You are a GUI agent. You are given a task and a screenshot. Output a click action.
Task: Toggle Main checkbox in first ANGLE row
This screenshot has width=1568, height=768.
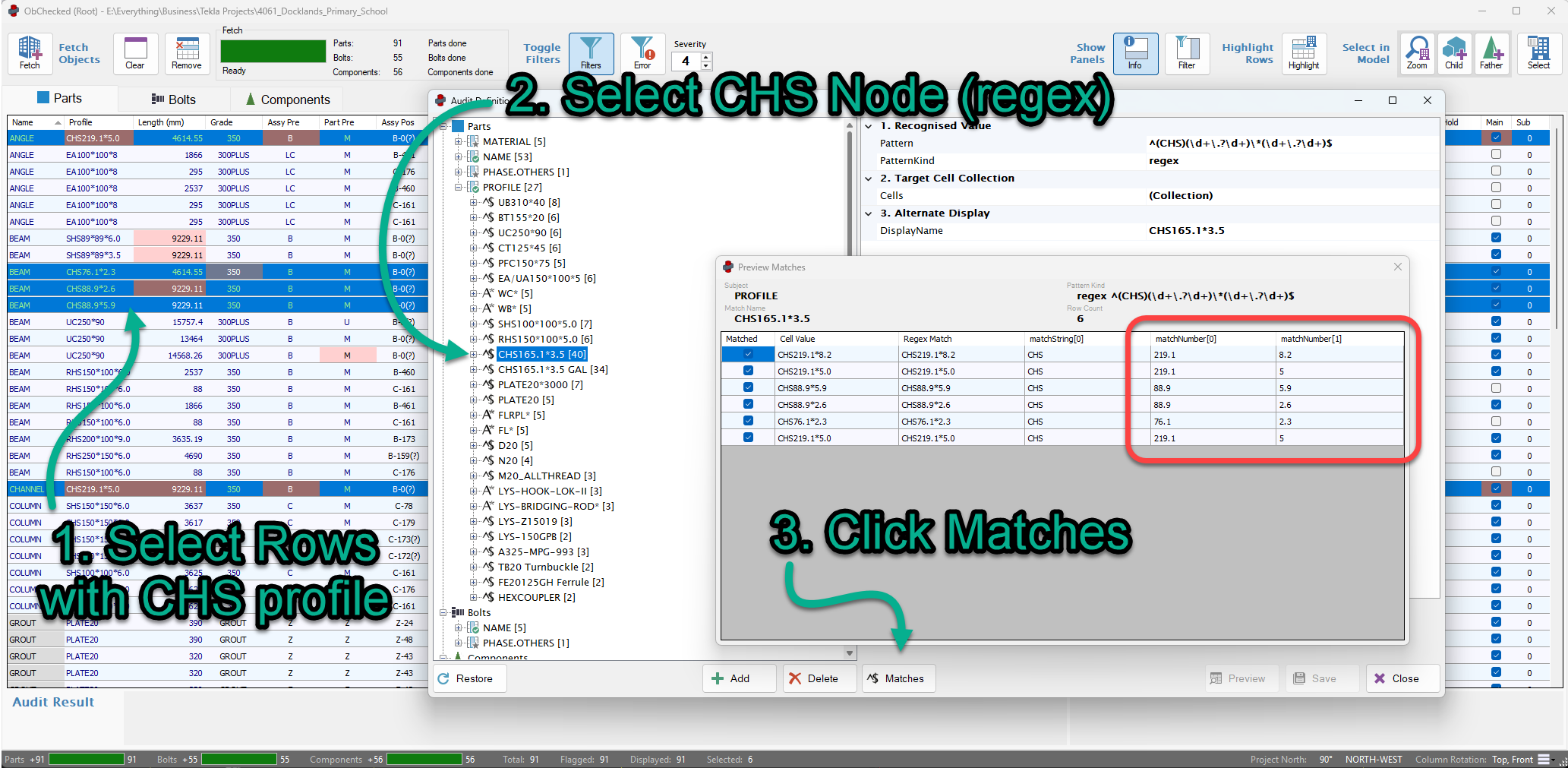tap(1496, 138)
